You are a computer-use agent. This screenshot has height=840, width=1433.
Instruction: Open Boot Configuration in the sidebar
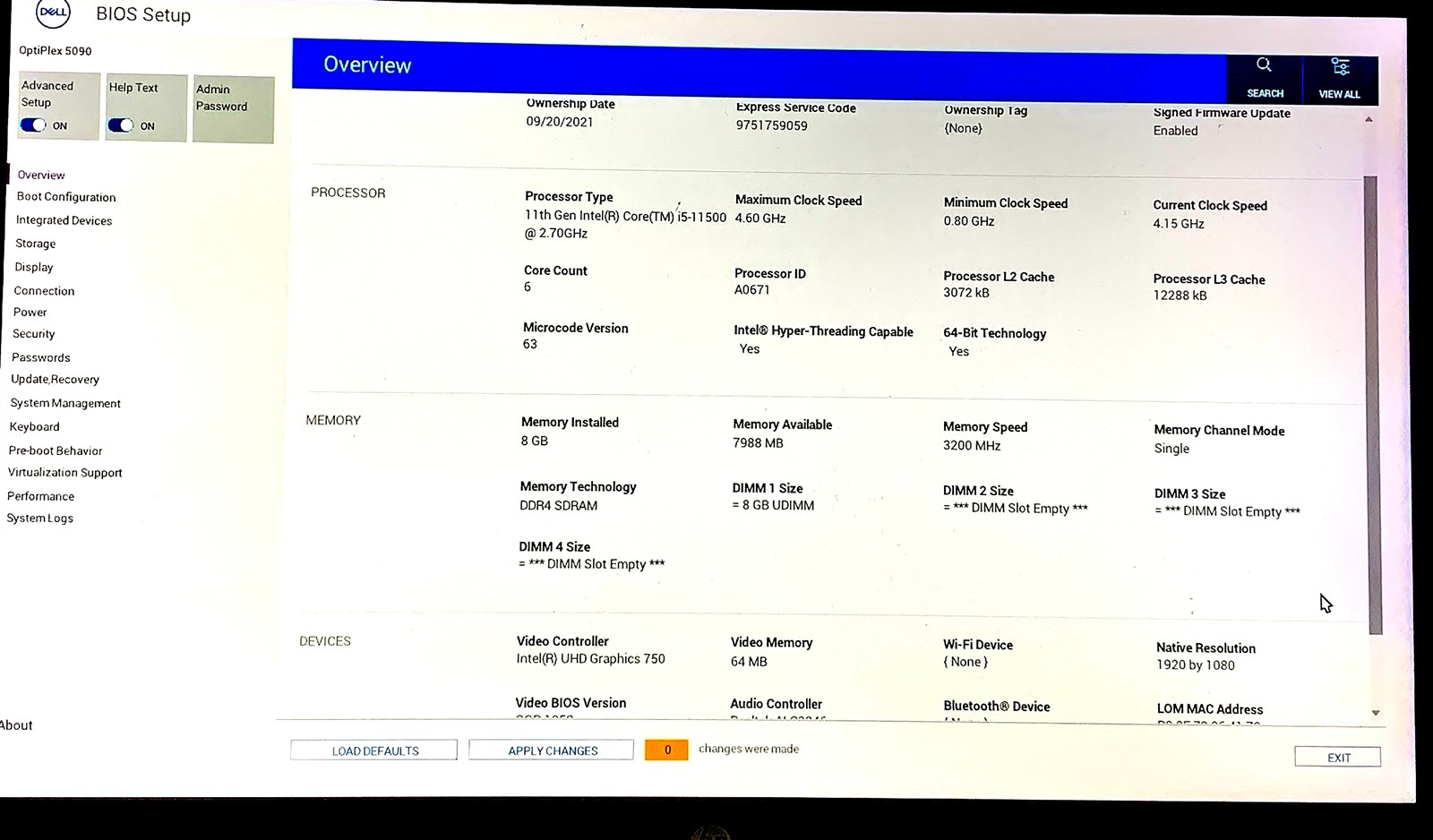pos(66,197)
